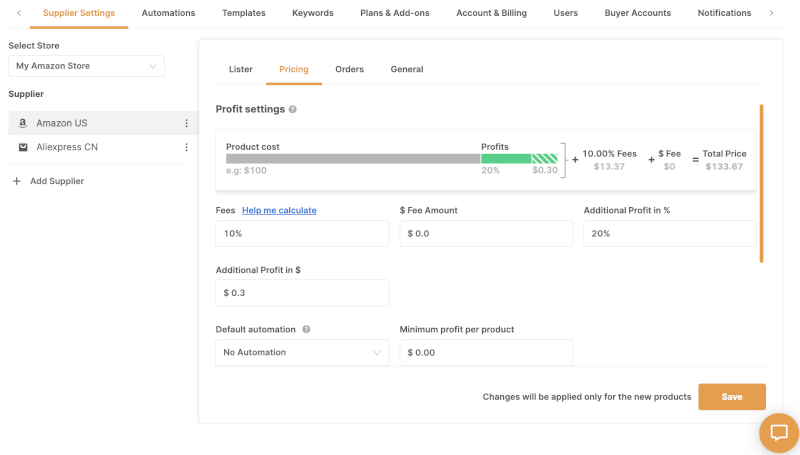The image size is (800, 455).
Task: Click the Amazon logo icon
Action: click(22, 123)
